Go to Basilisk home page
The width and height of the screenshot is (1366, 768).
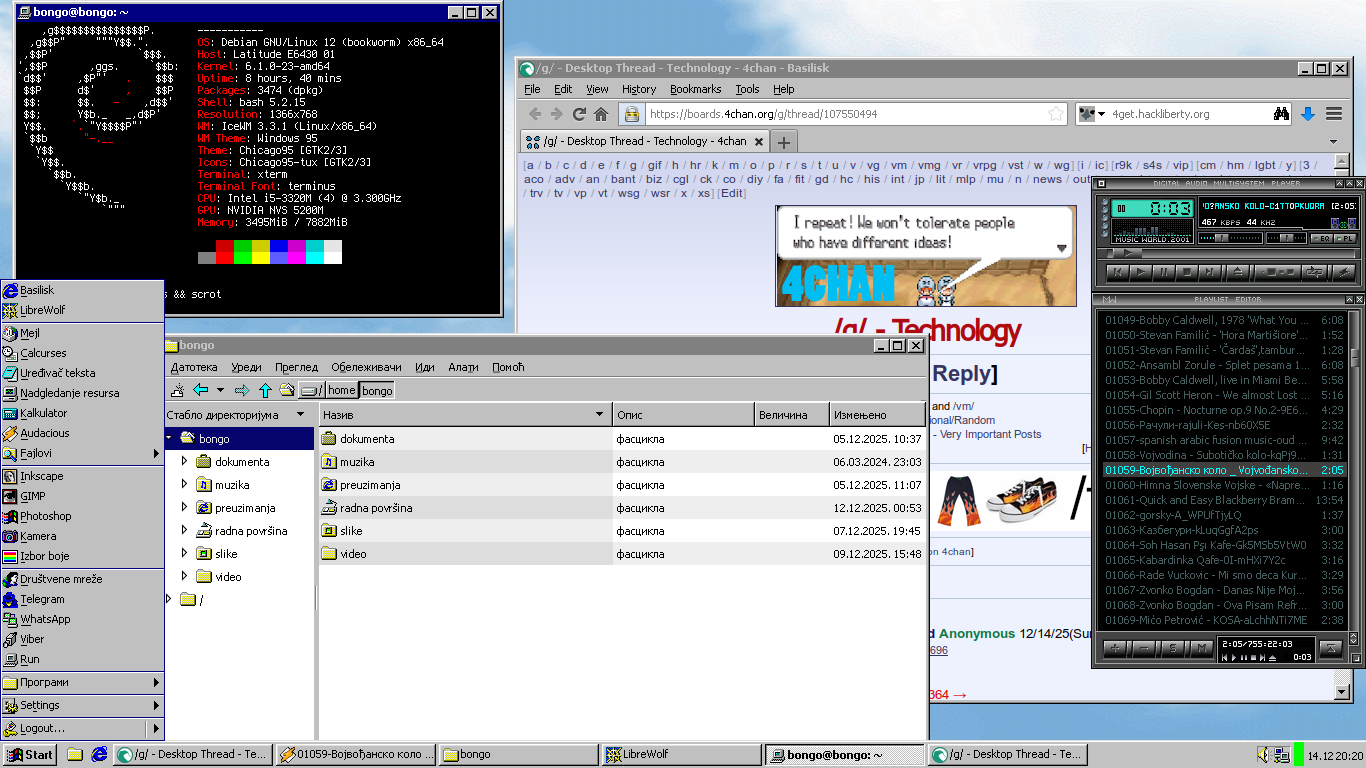(x=601, y=114)
